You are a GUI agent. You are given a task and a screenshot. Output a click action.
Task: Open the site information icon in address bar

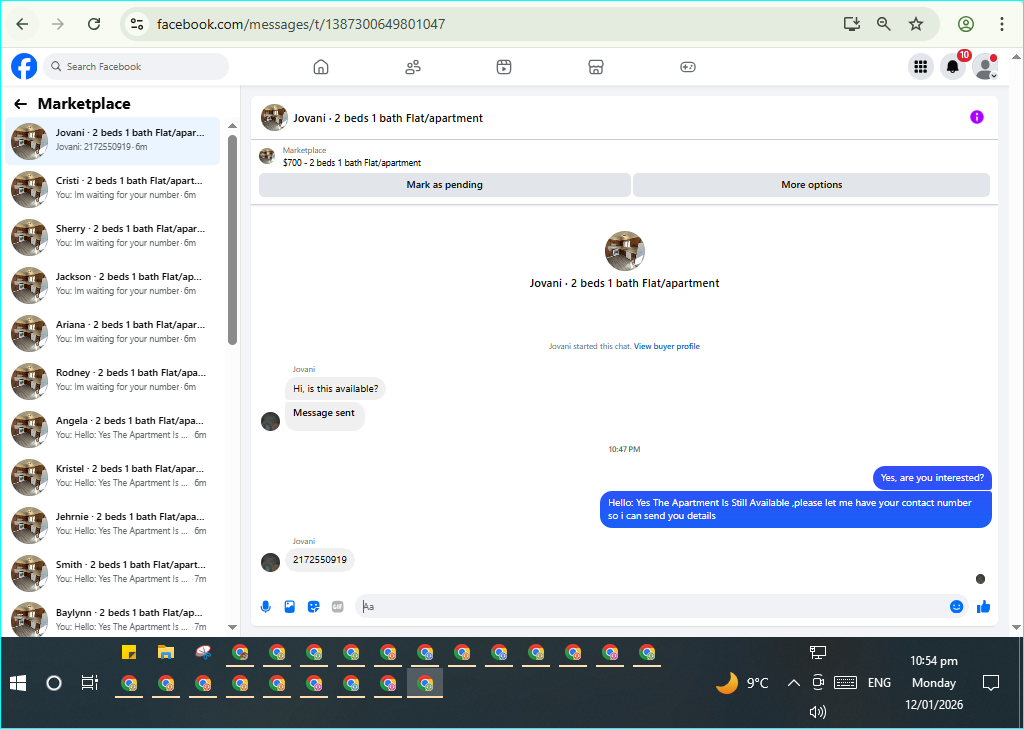(x=137, y=24)
